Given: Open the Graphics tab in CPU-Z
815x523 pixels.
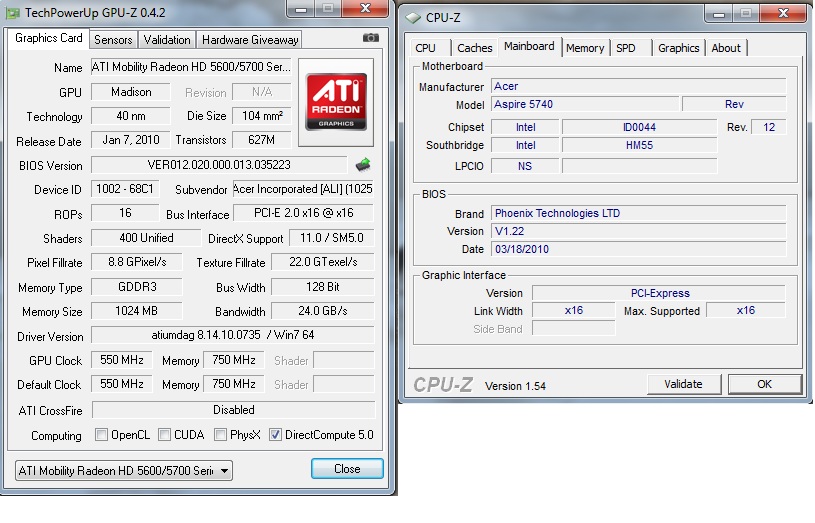Looking at the screenshot, I should 678,48.
